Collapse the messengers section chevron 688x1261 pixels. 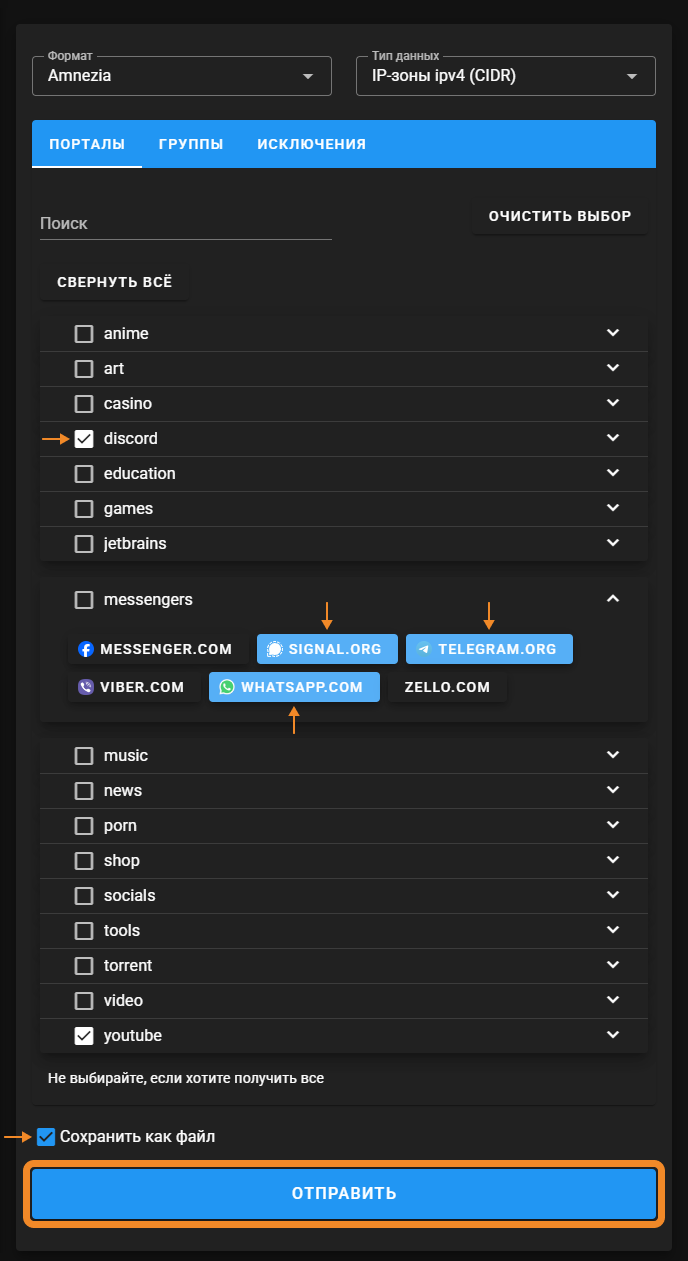[x=613, y=599]
